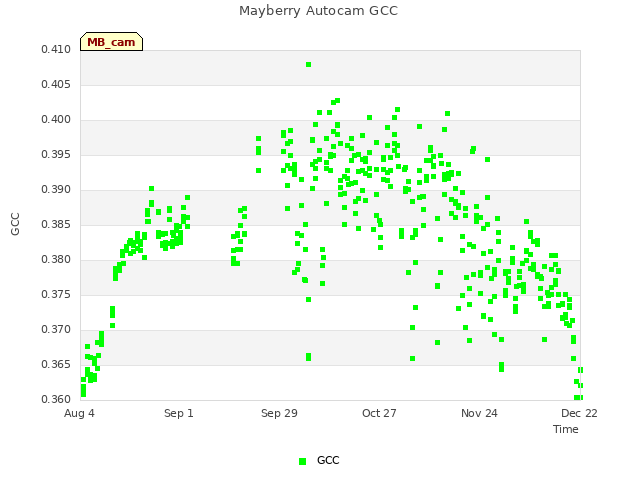Click the vertical GCC axis title
The height and width of the screenshot is (480, 640).
pyautogui.click(x=15, y=224)
